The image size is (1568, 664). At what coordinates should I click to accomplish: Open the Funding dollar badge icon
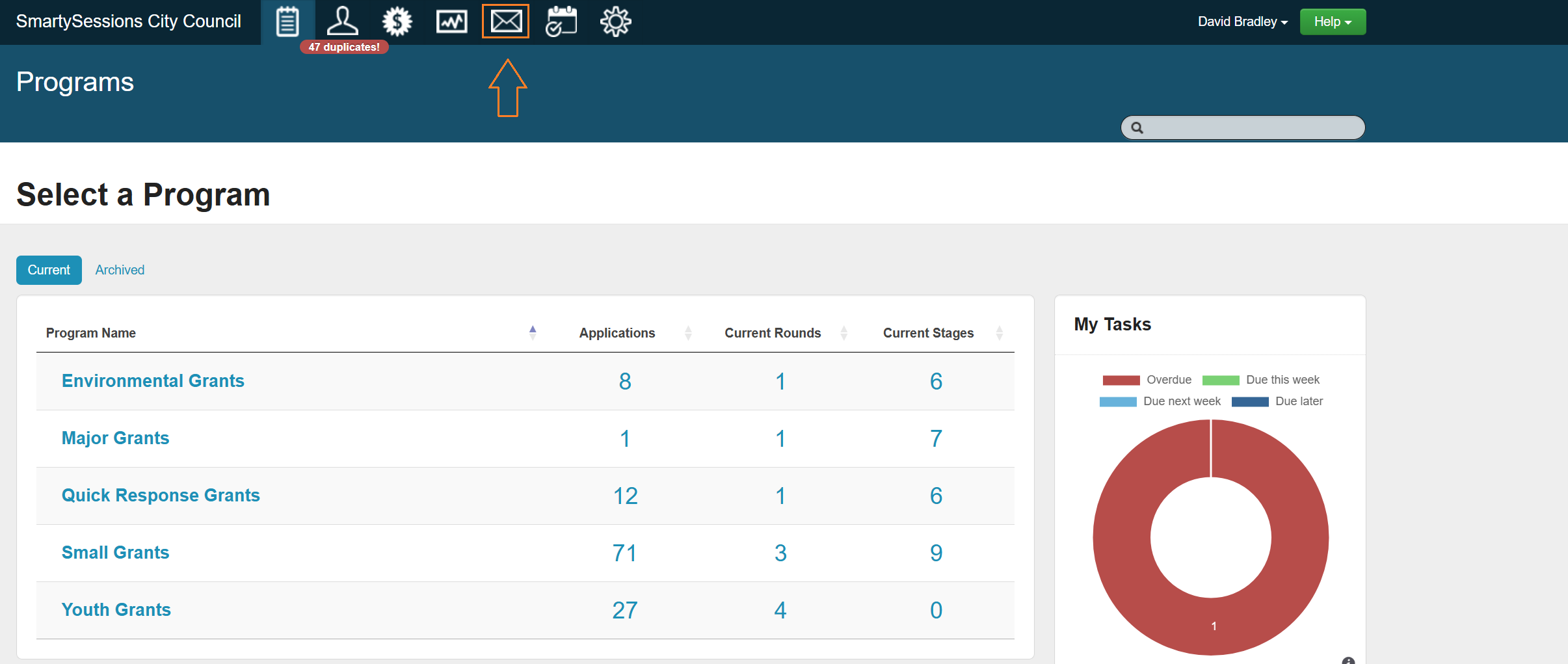tap(397, 21)
